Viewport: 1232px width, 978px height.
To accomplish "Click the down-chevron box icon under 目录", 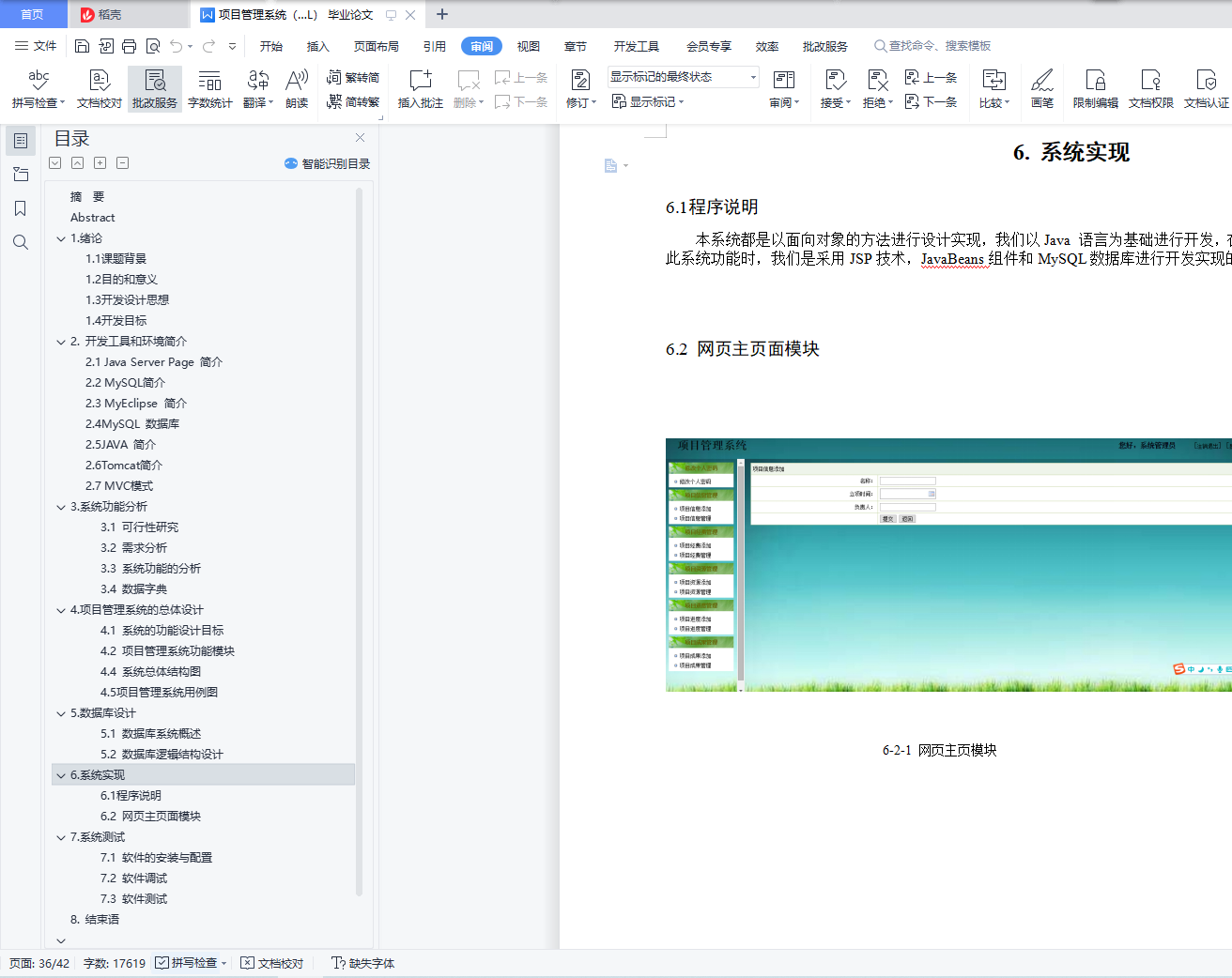I will (55, 163).
